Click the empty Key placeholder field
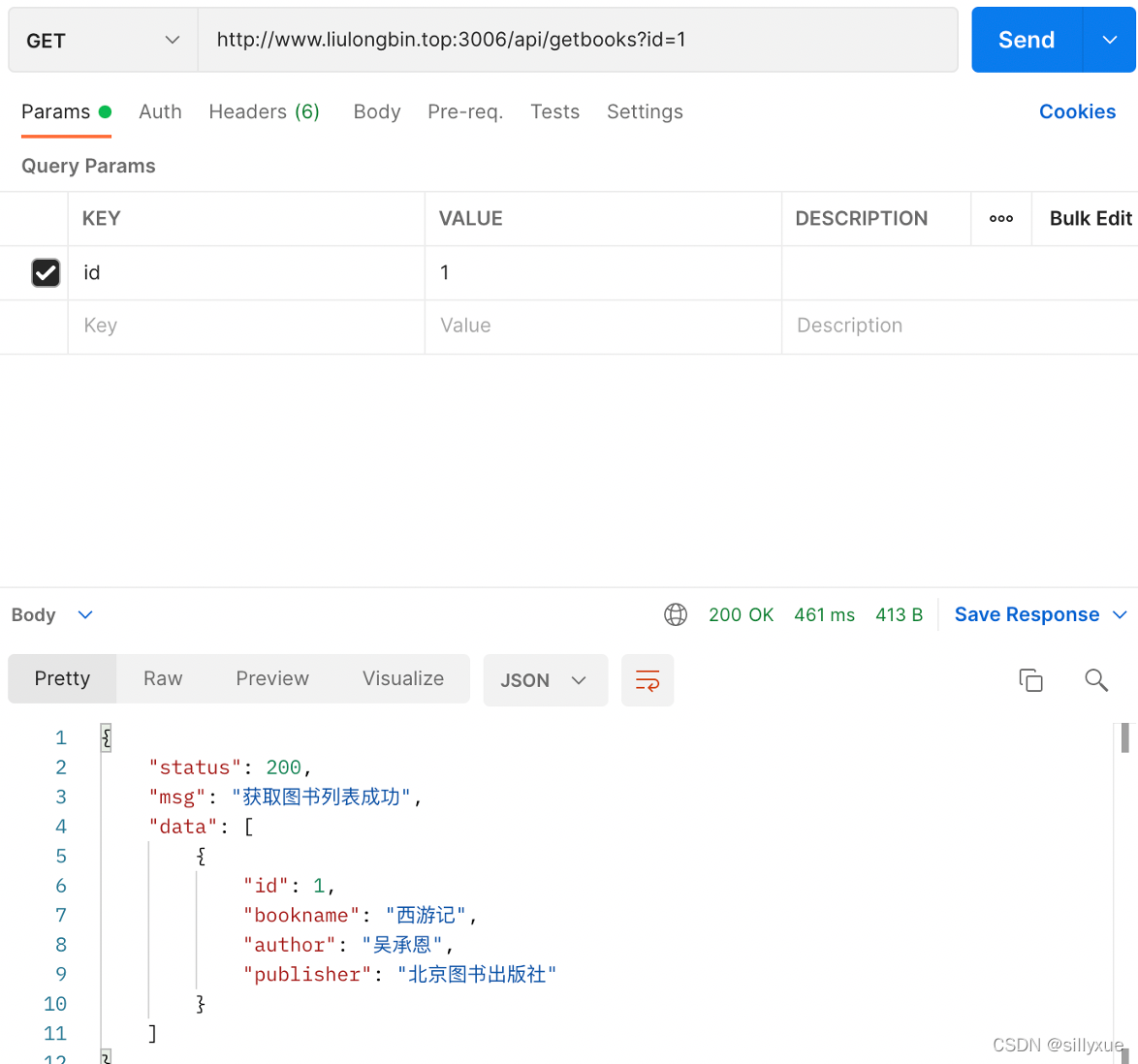Screen dimensions: 1138x1064 click(x=246, y=326)
